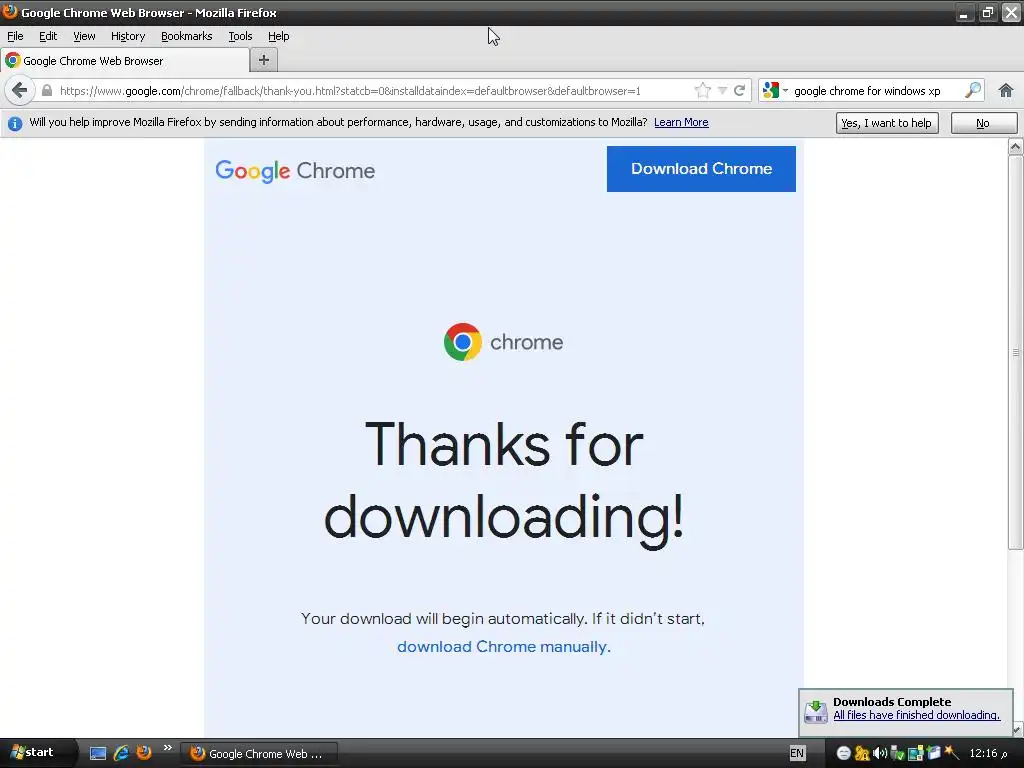Click the Firefox icon in title bar
Viewport: 1024px width, 768px height.
pos(10,12)
